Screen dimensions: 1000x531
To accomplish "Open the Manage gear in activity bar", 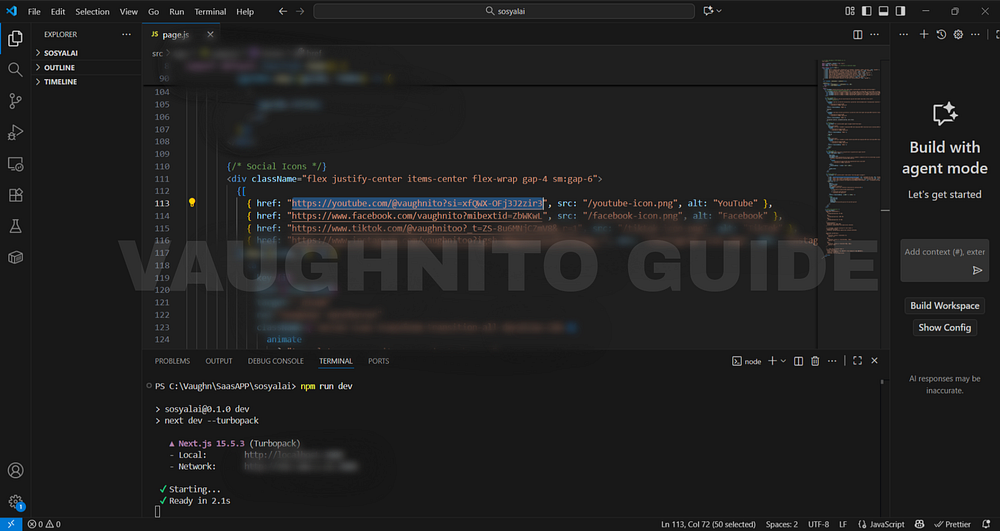I will coord(15,502).
